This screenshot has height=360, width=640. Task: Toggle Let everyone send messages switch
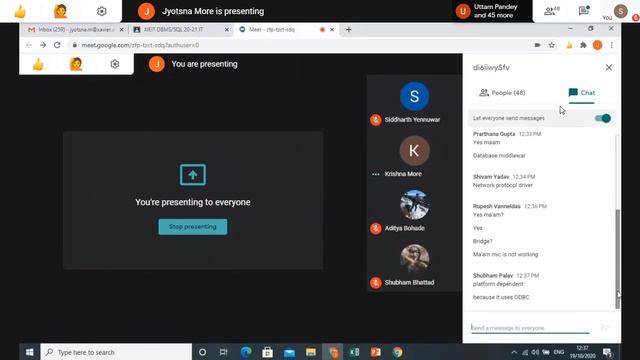click(x=602, y=118)
